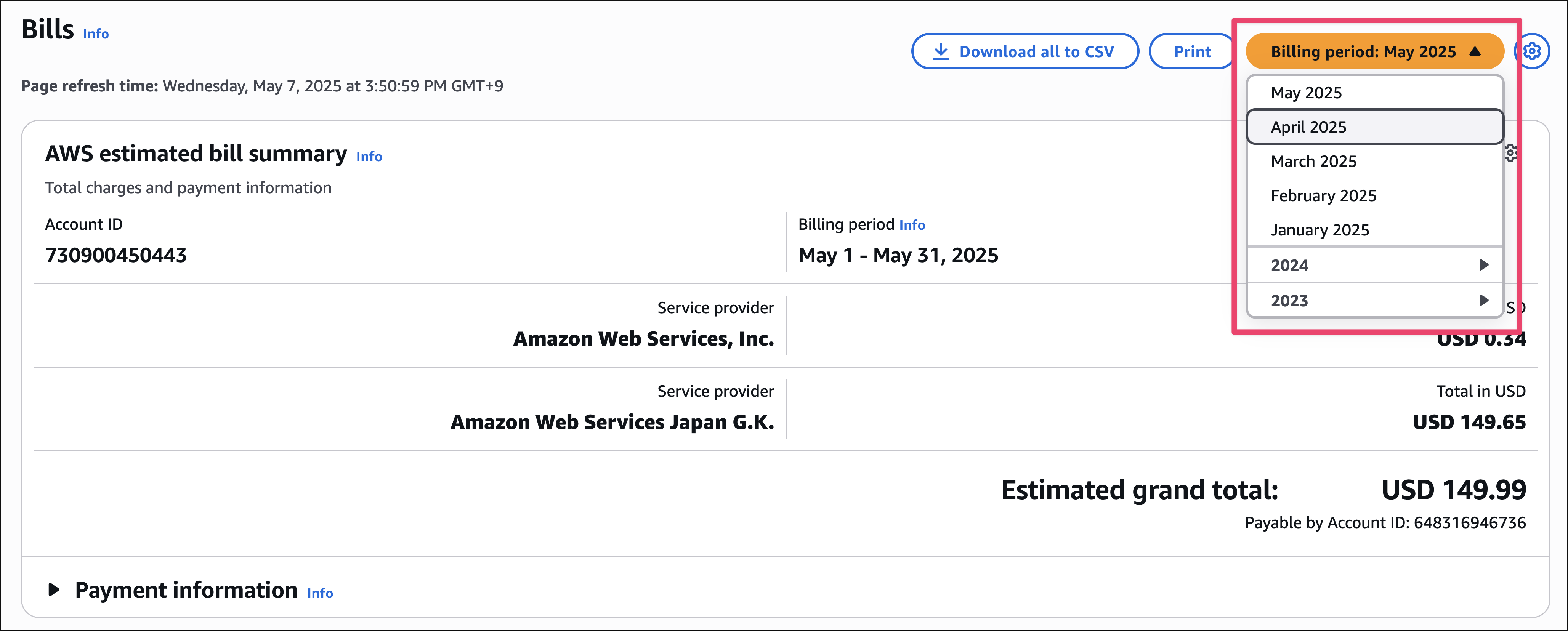Open page settings gear icon

(x=1532, y=52)
